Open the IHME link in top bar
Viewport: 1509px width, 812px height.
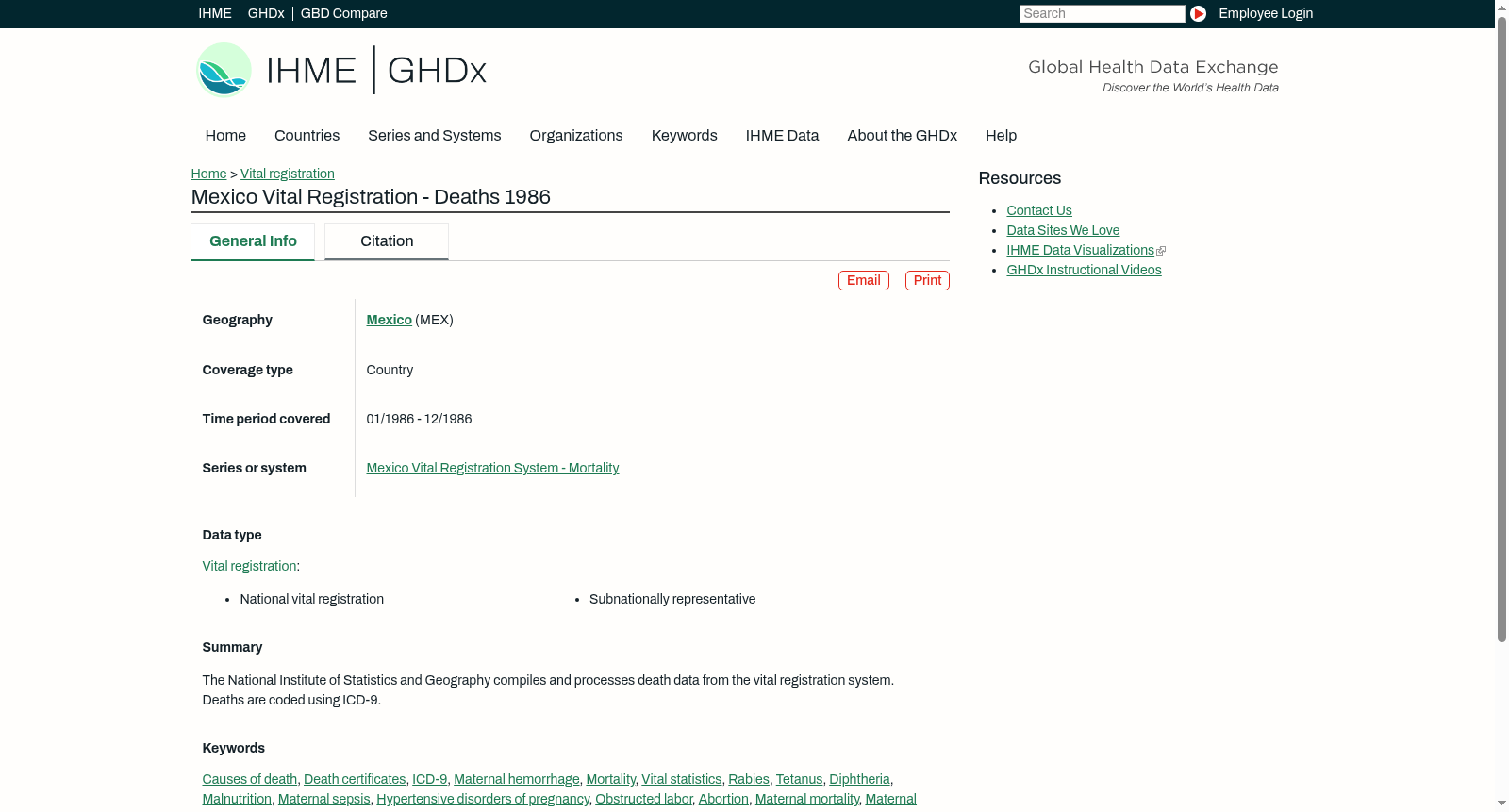click(215, 13)
